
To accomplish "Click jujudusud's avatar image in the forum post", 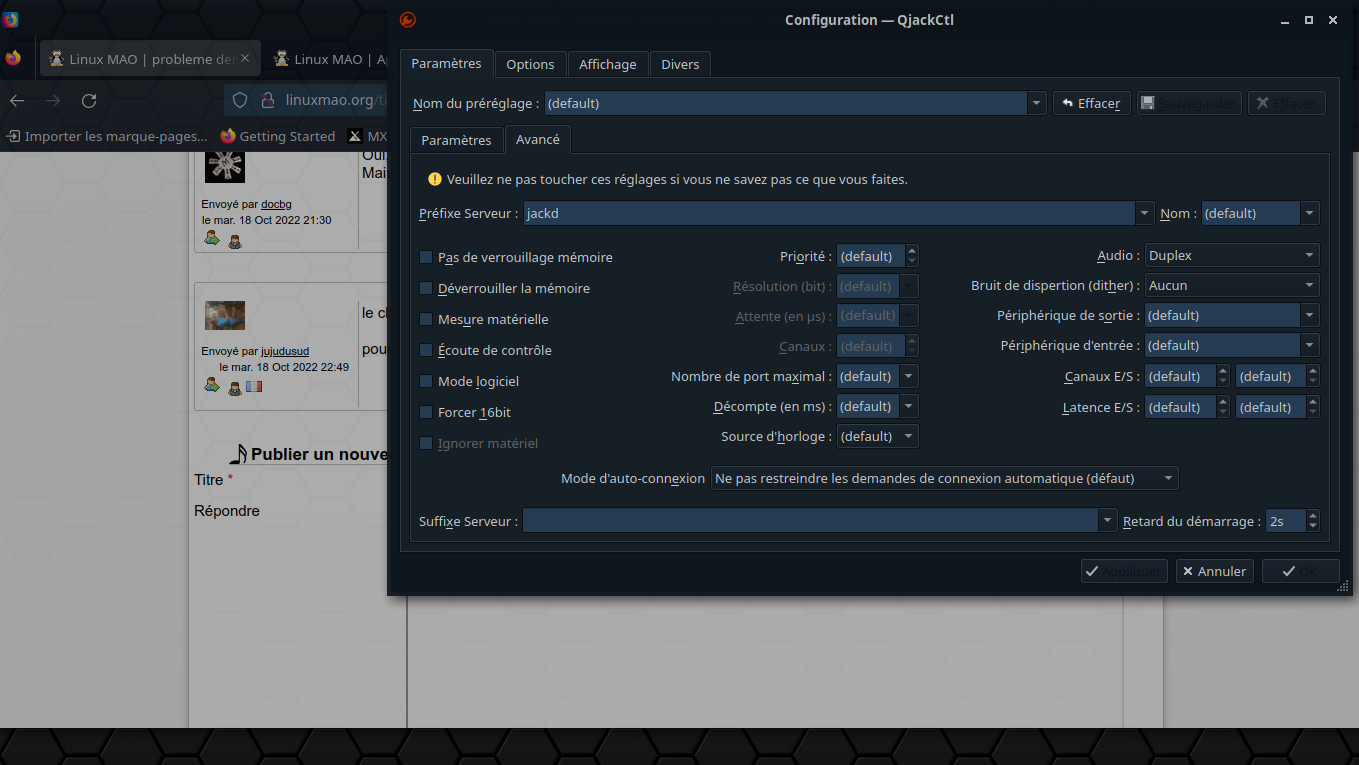I will click(225, 315).
